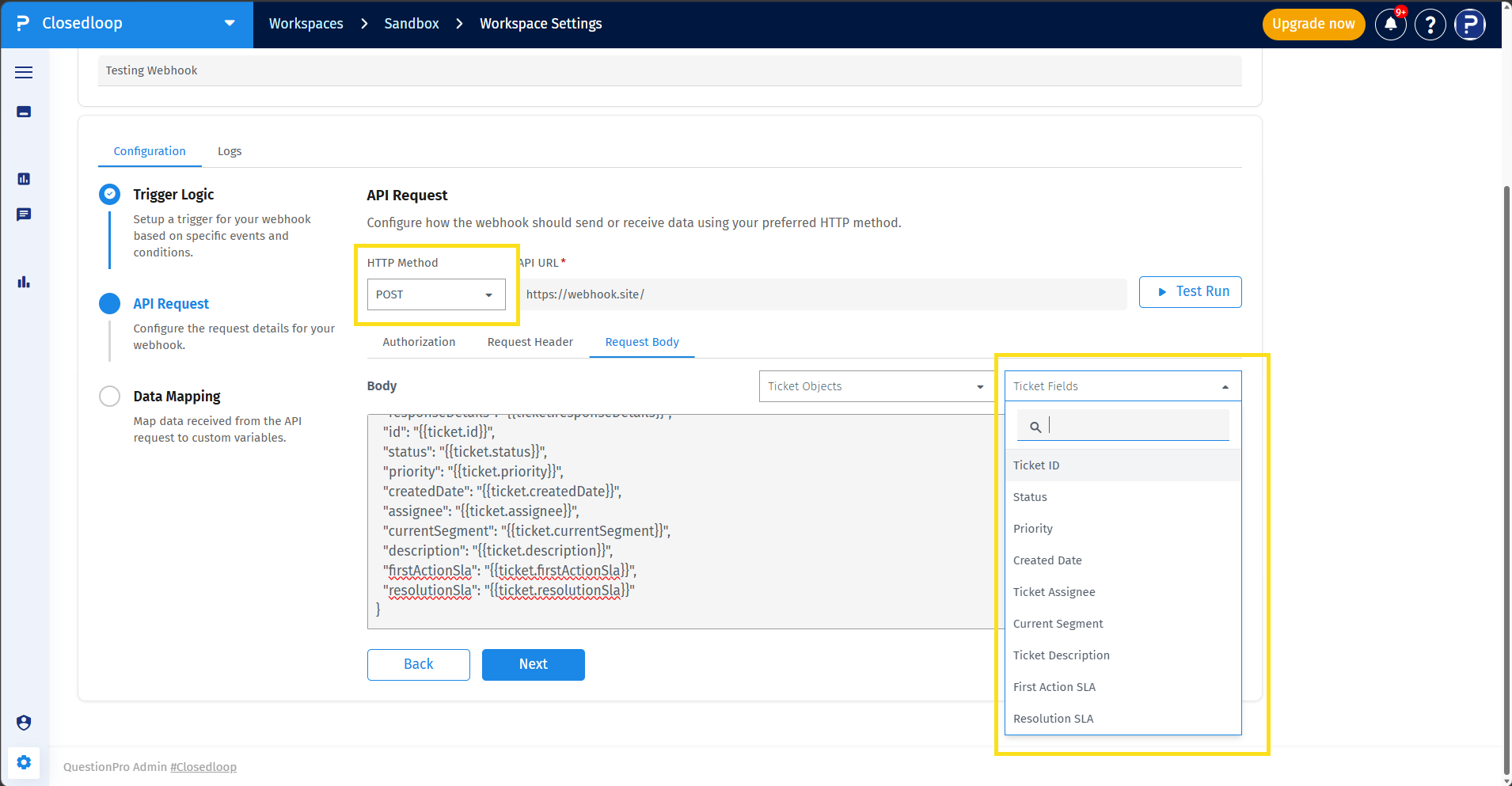Open the Data Mapping step
The image size is (1512, 786).
click(177, 397)
